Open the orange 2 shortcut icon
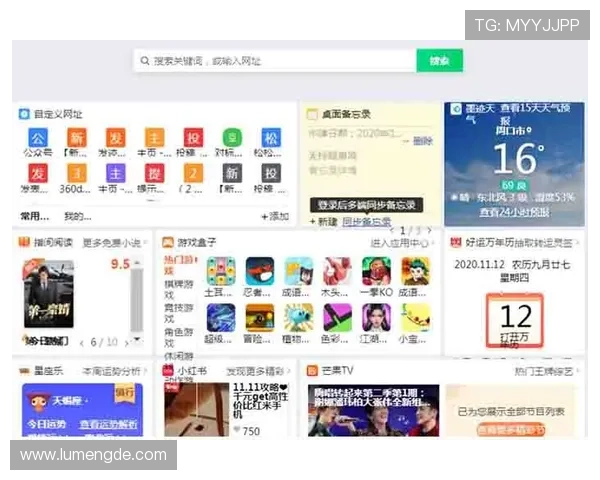This screenshot has height=480, width=600. [193, 173]
